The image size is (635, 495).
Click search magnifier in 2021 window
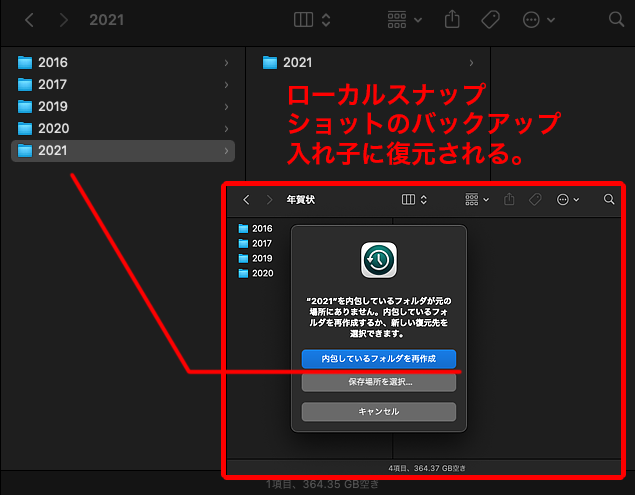616,19
